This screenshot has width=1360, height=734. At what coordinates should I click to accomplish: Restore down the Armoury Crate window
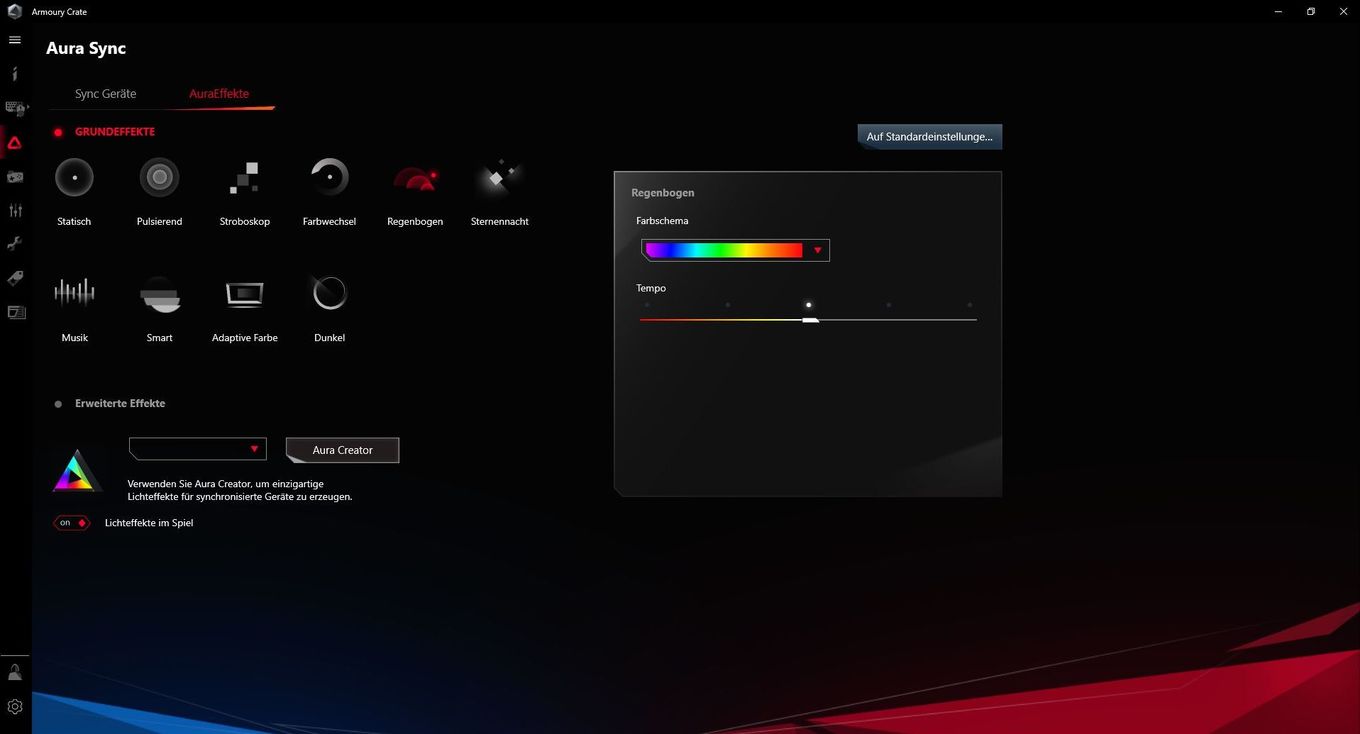(x=1311, y=11)
